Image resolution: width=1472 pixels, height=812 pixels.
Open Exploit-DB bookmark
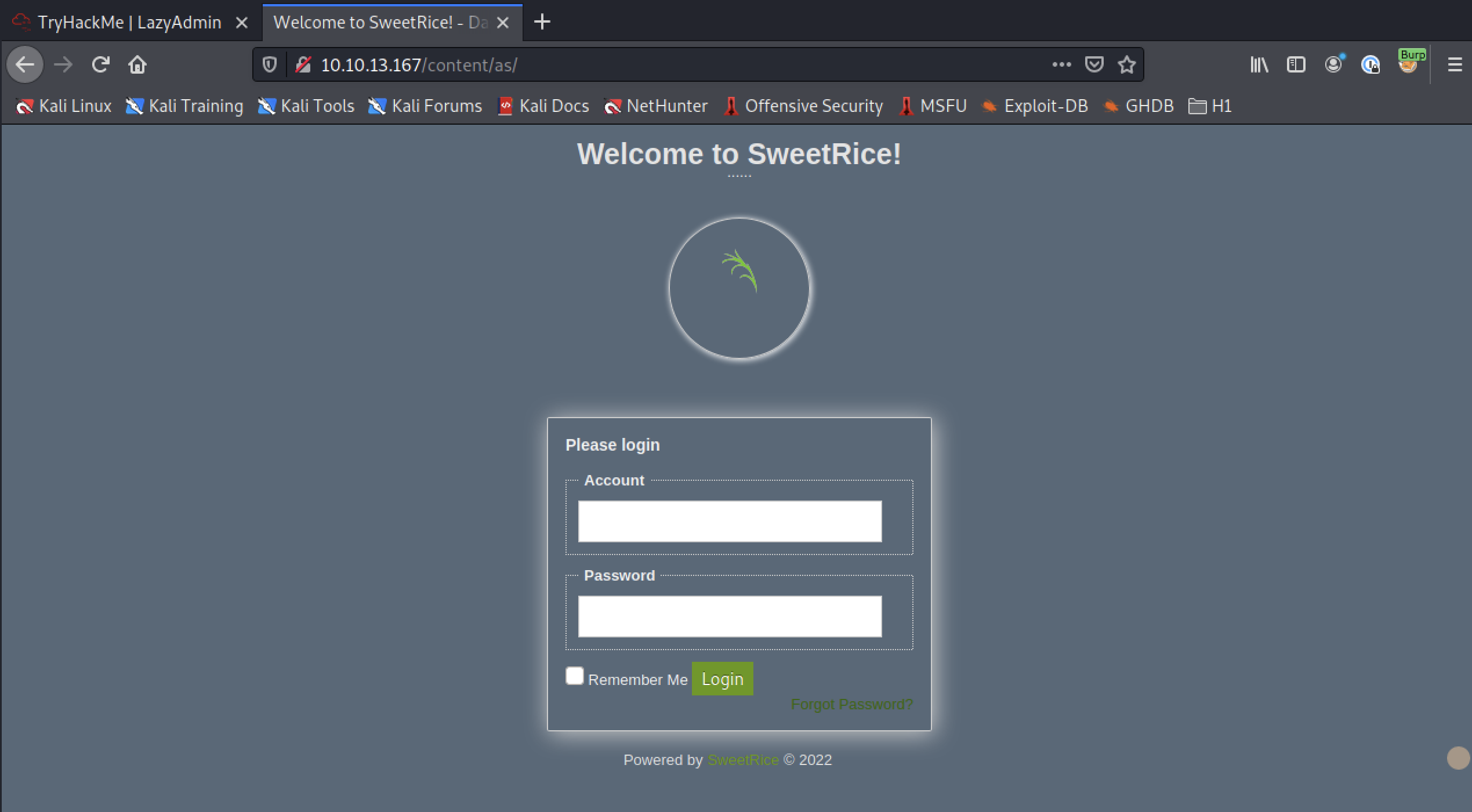1035,106
